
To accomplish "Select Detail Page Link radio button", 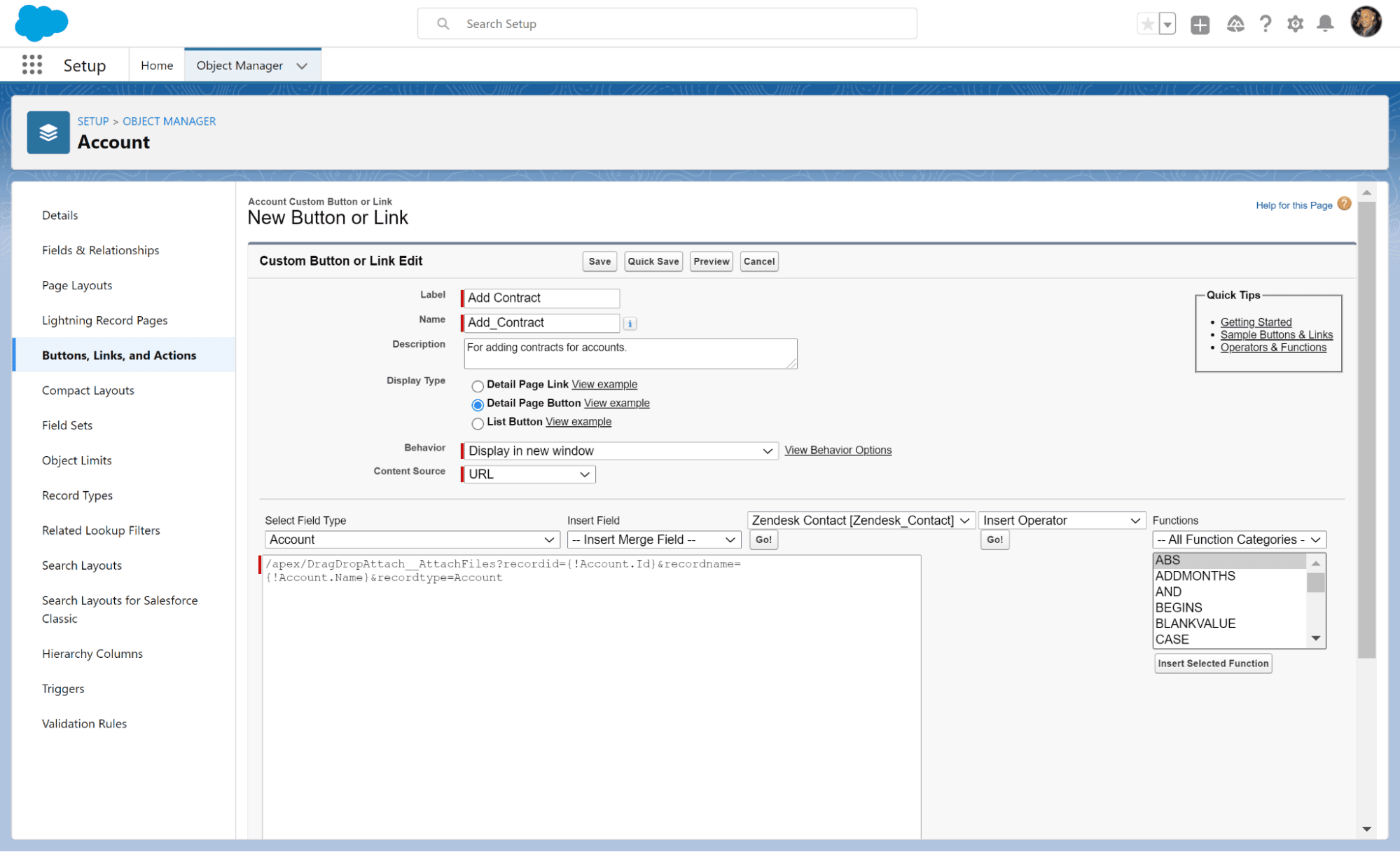I will (x=477, y=384).
